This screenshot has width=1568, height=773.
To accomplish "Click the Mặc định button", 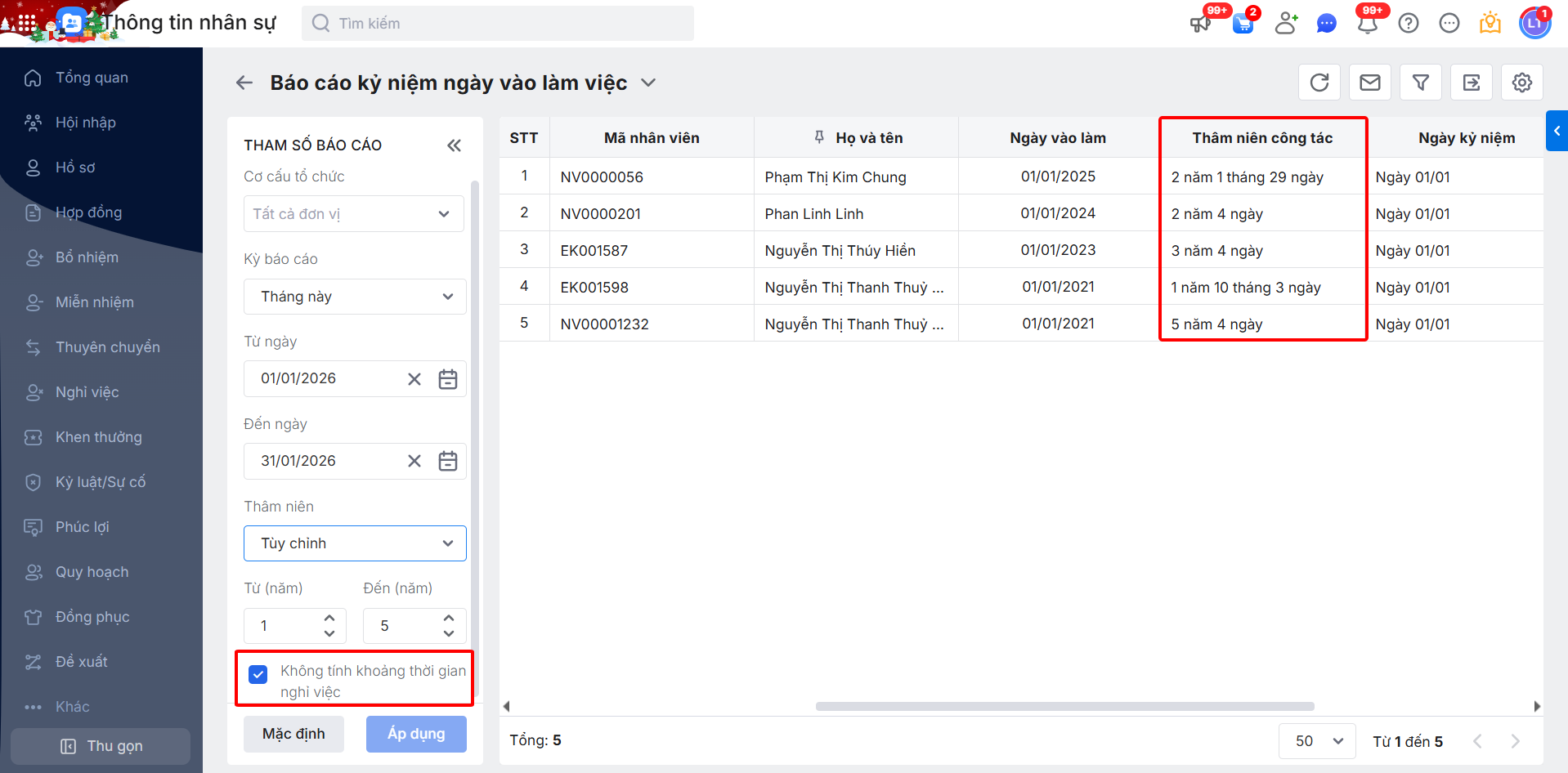I will point(293,734).
